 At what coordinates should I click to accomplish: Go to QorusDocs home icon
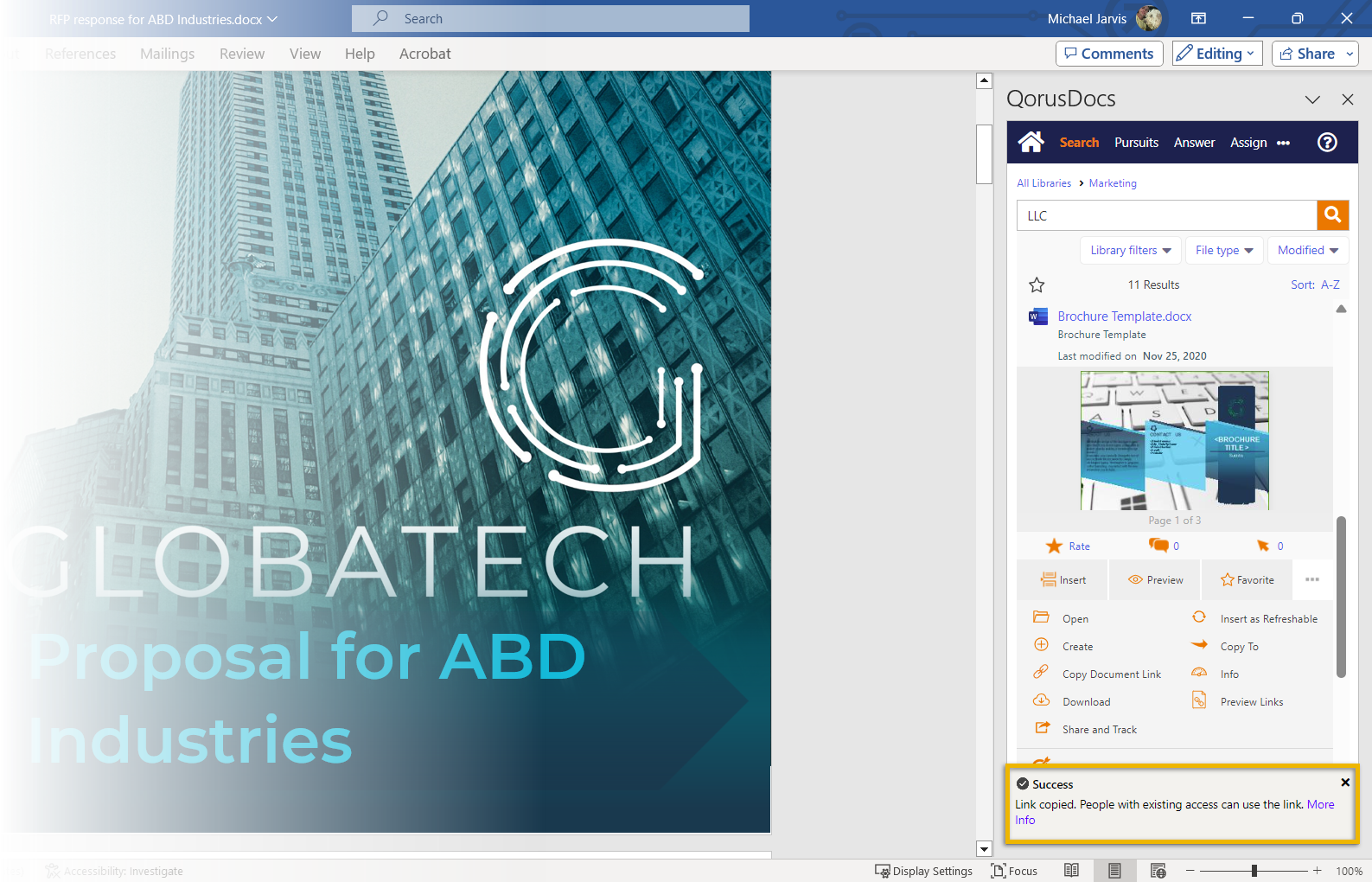(x=1031, y=142)
